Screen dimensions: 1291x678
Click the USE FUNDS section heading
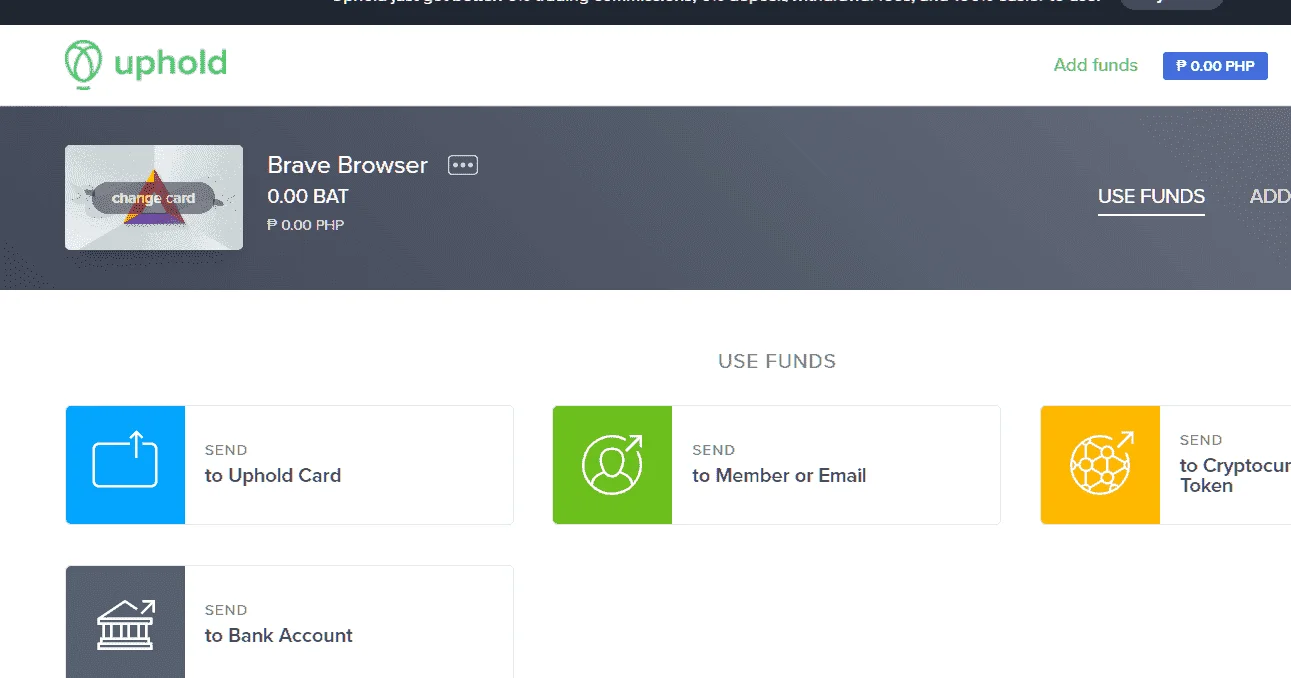coord(777,361)
